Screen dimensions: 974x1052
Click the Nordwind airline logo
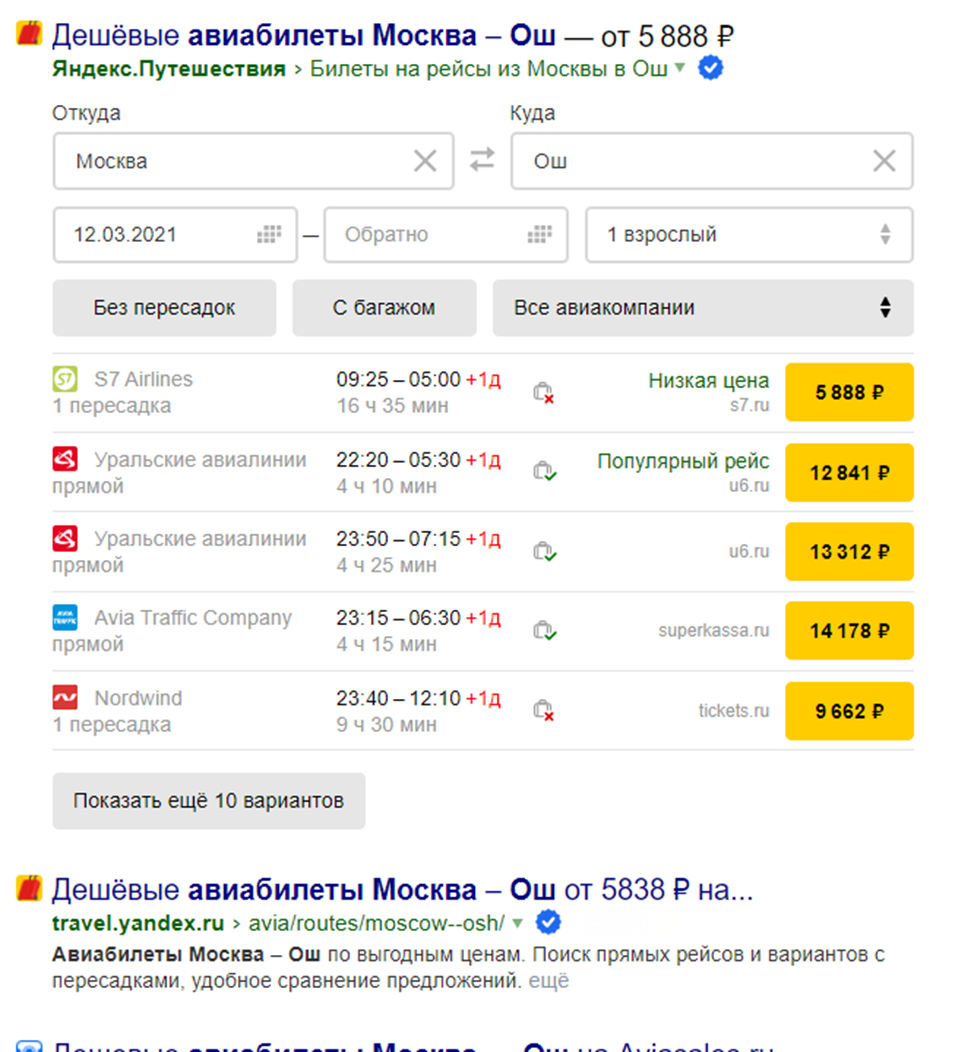pos(65,698)
